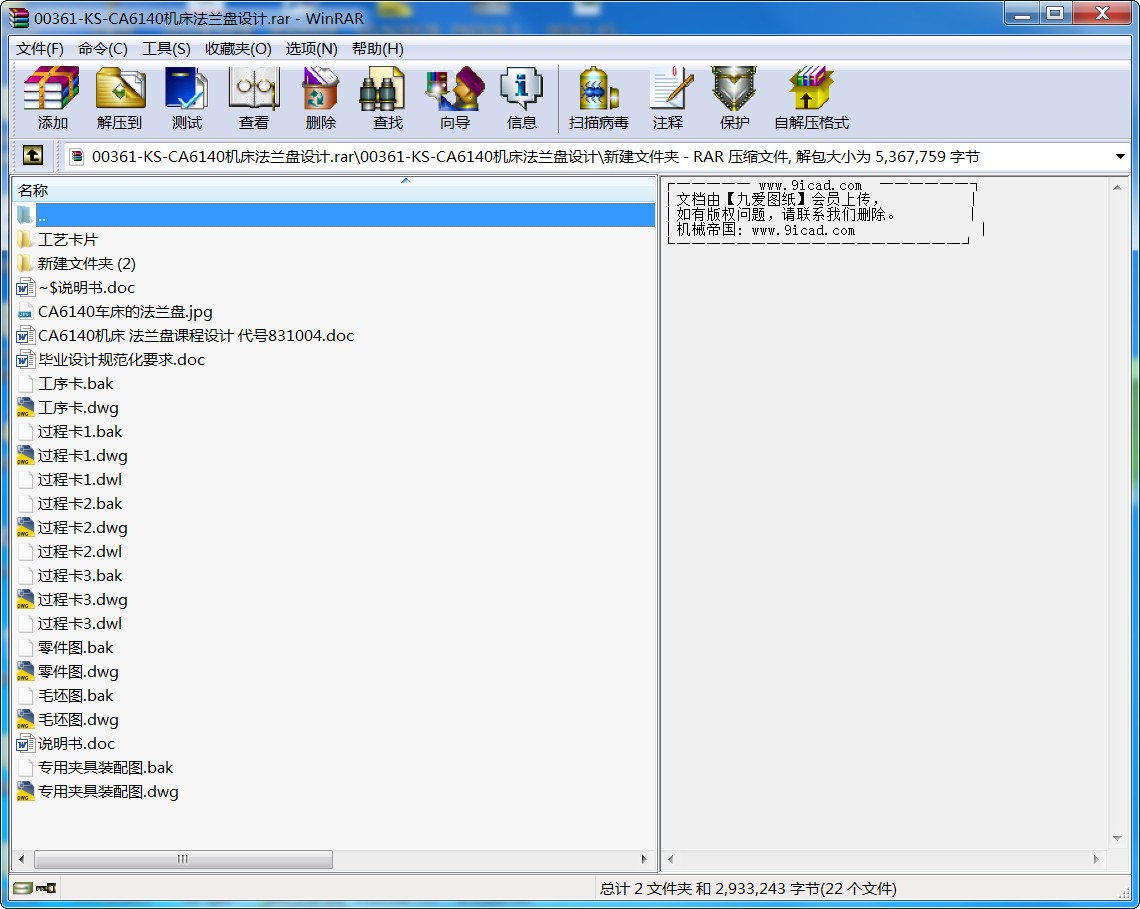Select the 工艺卡片 folder
The width and height of the screenshot is (1140, 909).
pos(68,240)
